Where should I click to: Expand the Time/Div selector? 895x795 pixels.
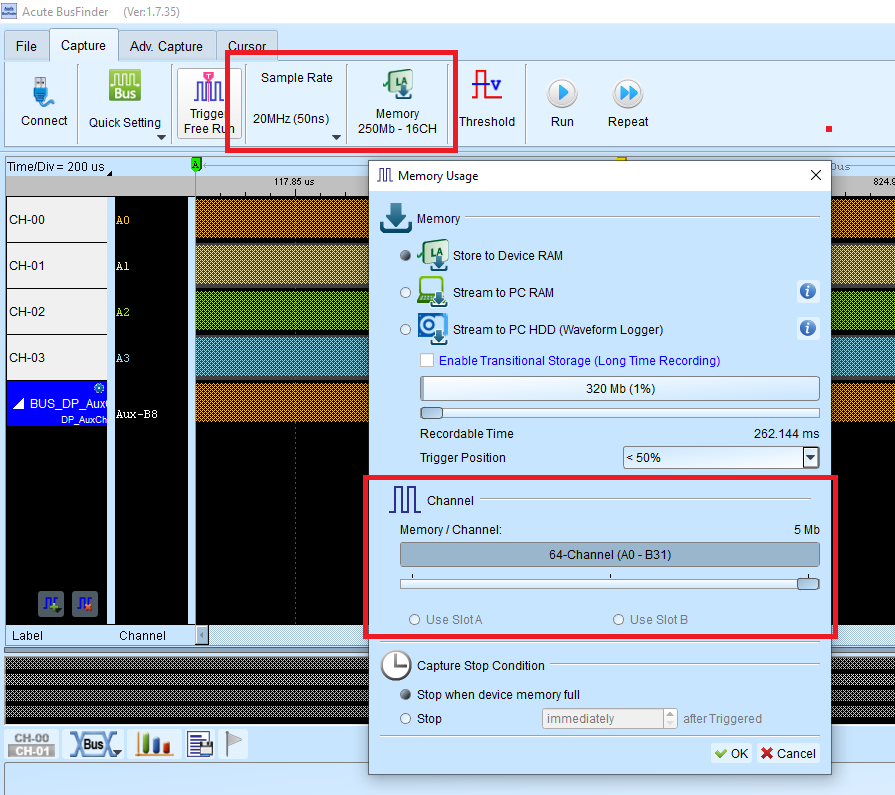(110, 173)
